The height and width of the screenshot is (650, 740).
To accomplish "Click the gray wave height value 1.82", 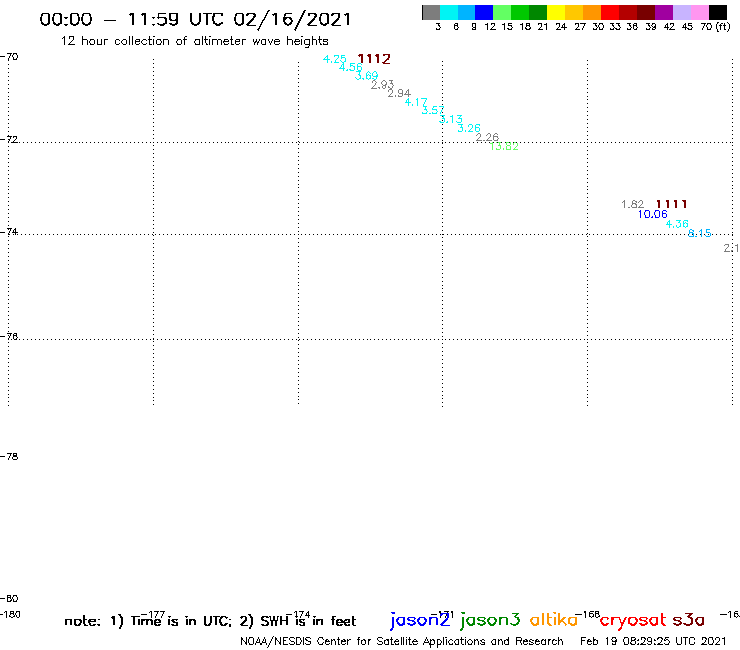I will (x=632, y=204).
